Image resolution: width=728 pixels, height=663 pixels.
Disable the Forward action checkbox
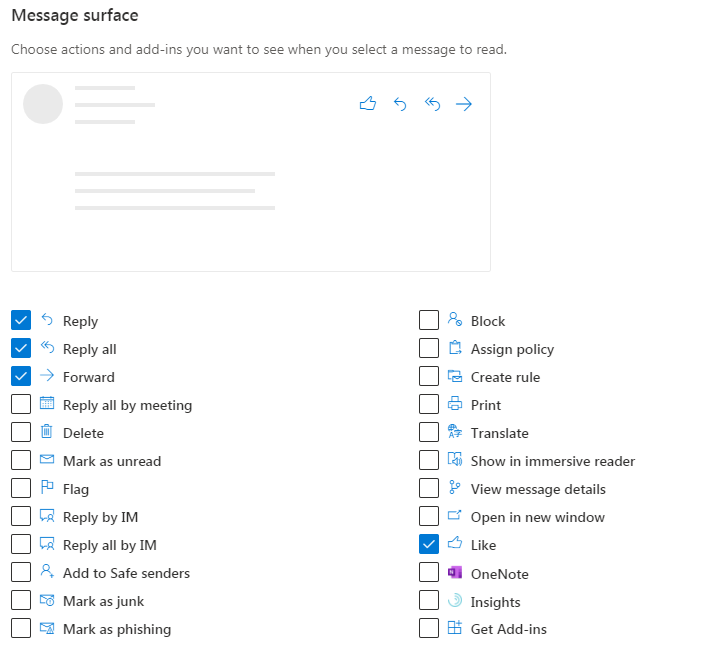point(21,376)
